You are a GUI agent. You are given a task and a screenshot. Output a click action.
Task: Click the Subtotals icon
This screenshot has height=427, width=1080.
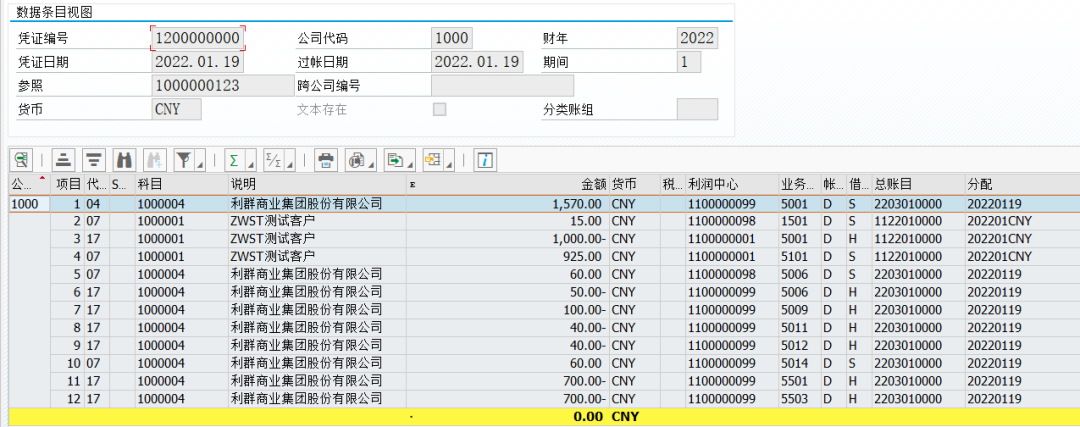click(273, 160)
